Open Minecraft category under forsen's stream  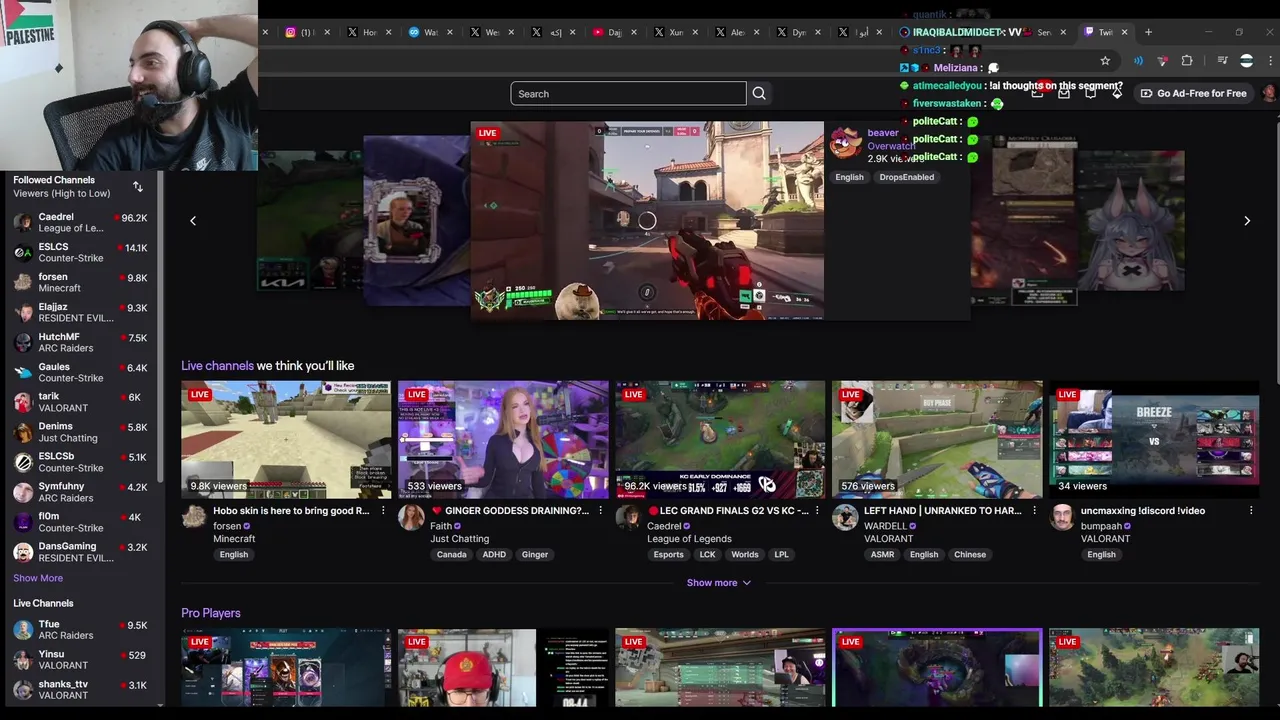point(234,539)
